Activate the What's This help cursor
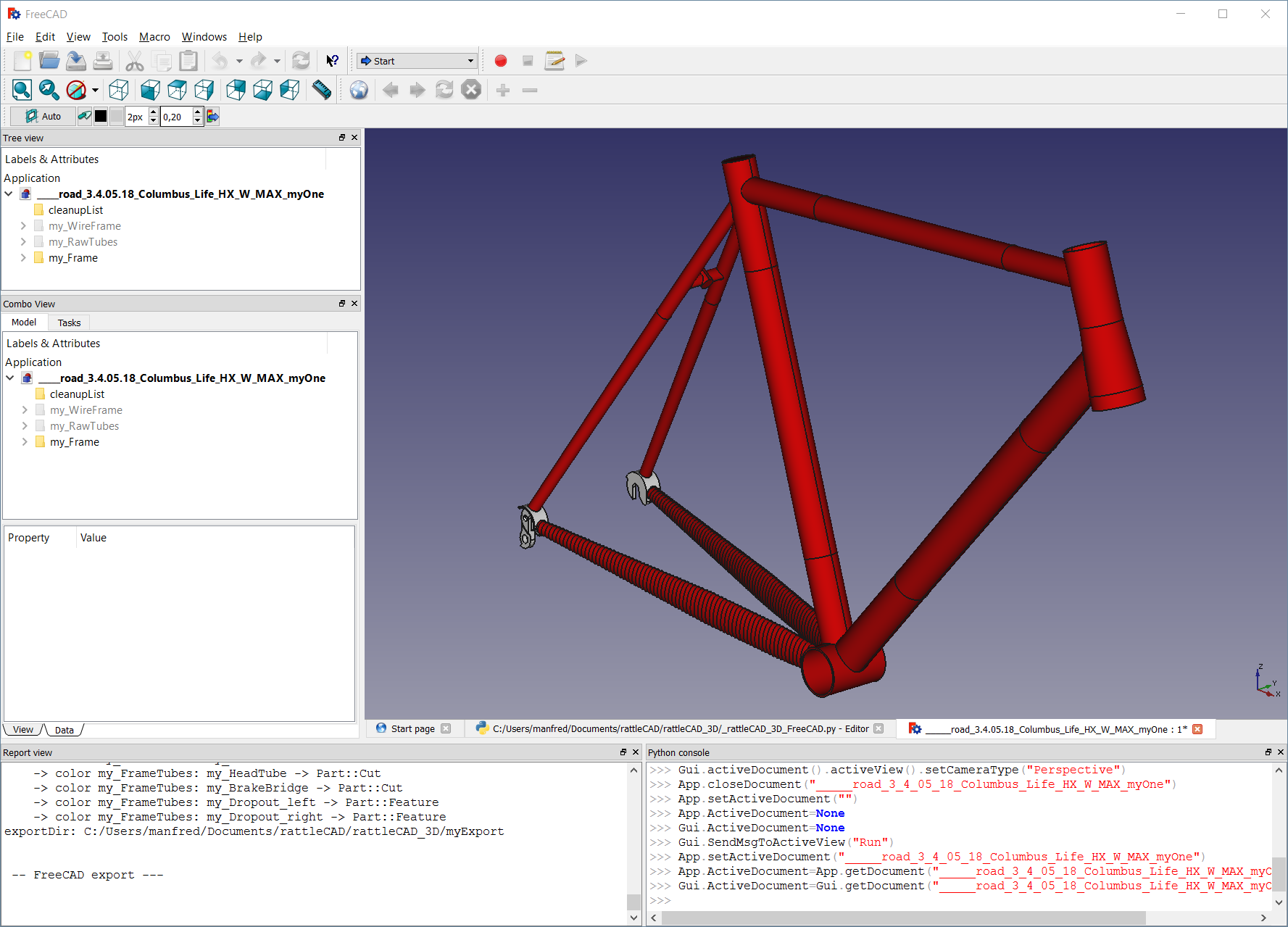 333,61
